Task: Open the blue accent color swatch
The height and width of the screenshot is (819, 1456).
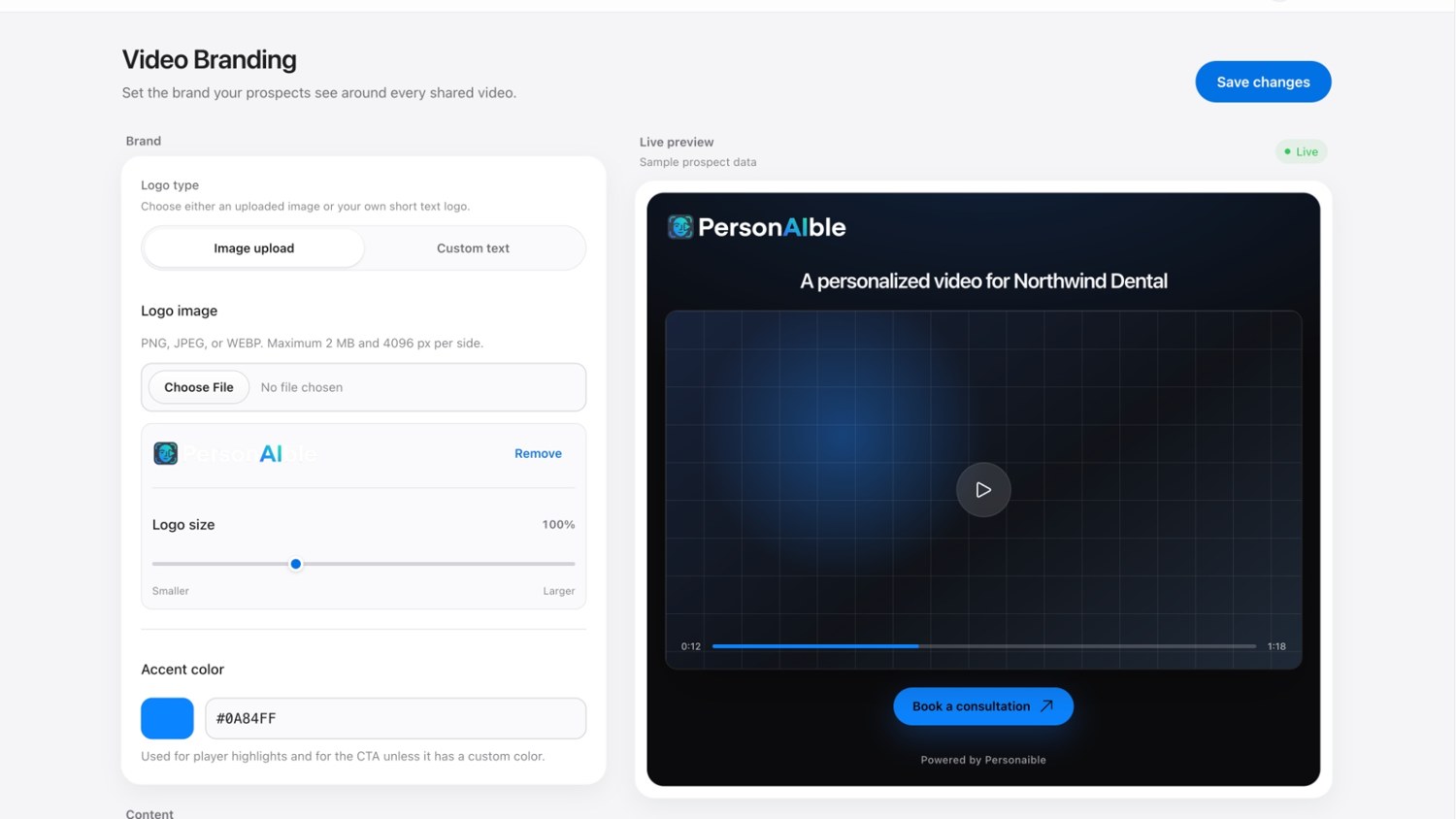Action: point(167,719)
